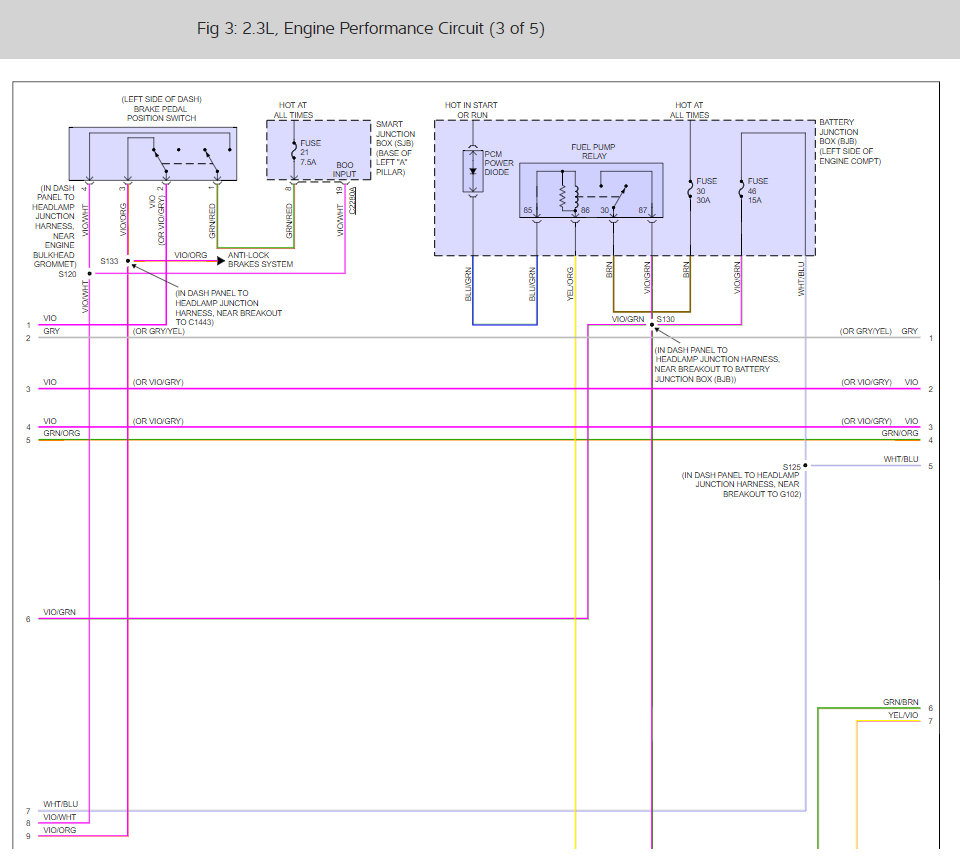Click the S130 splice point
The width and height of the screenshot is (960, 858).
(652, 325)
